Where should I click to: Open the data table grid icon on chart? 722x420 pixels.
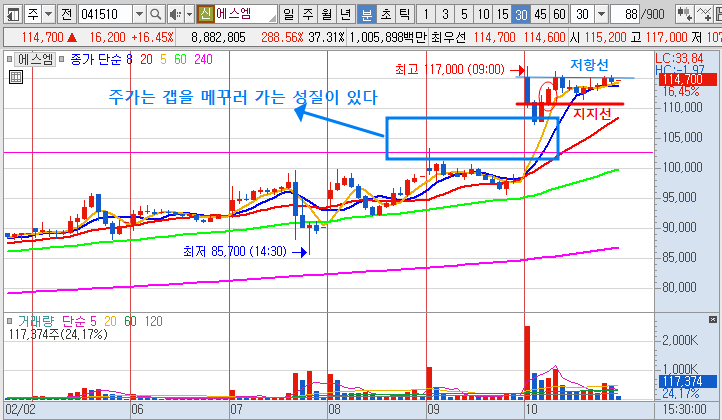16,77
